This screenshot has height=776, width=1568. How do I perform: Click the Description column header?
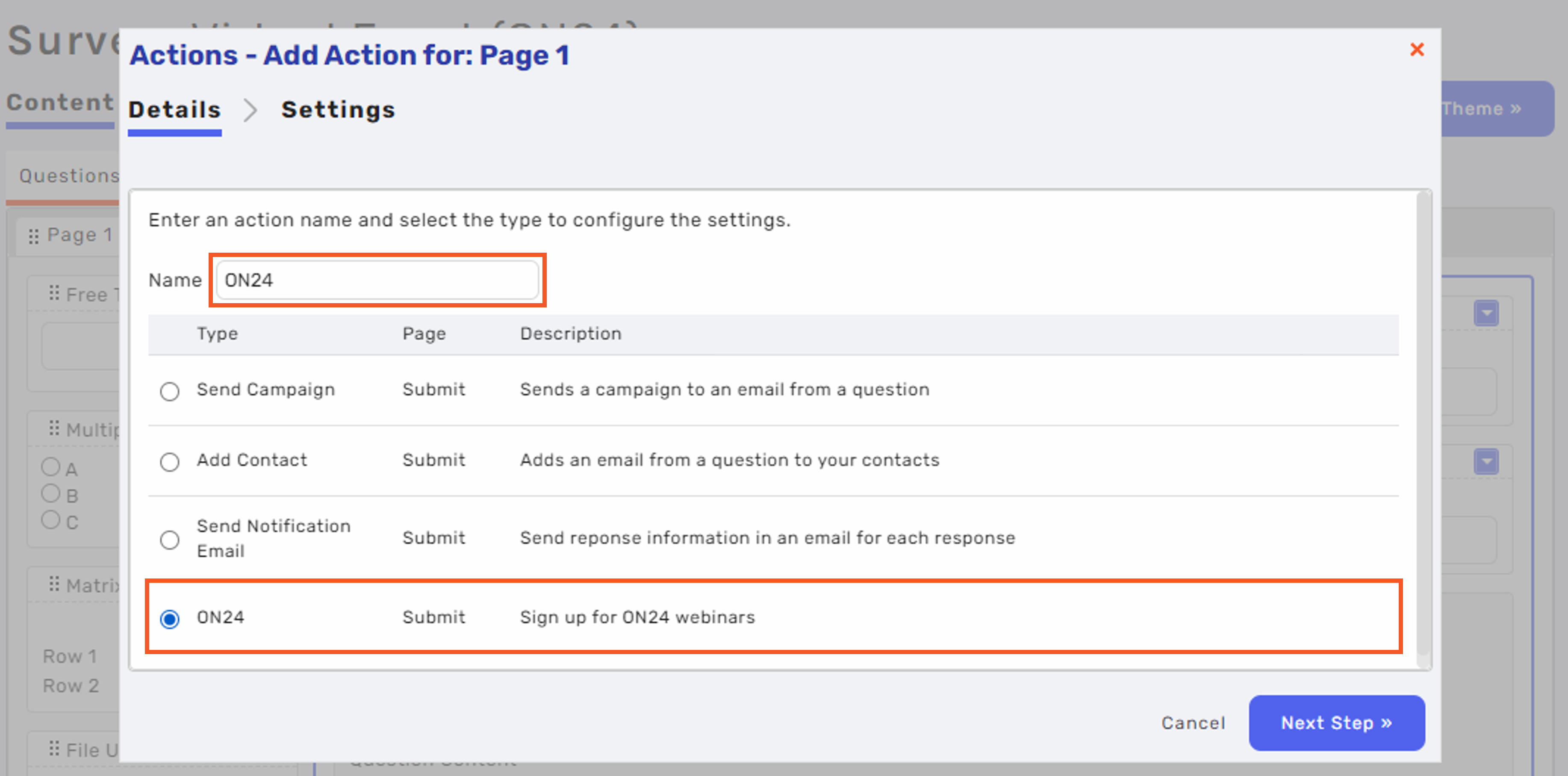570,333
